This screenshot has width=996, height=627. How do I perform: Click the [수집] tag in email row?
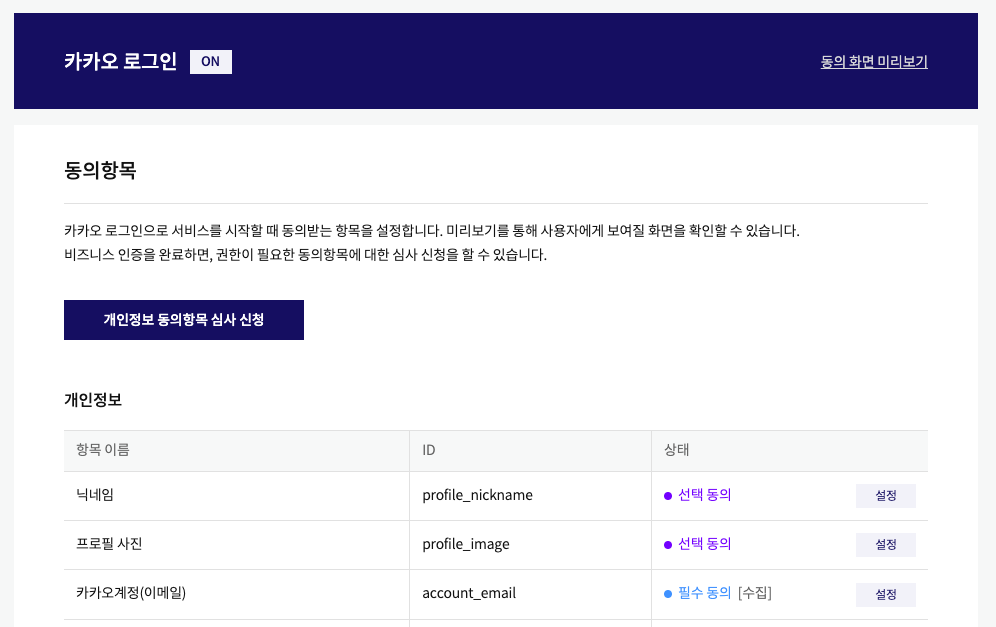755,593
